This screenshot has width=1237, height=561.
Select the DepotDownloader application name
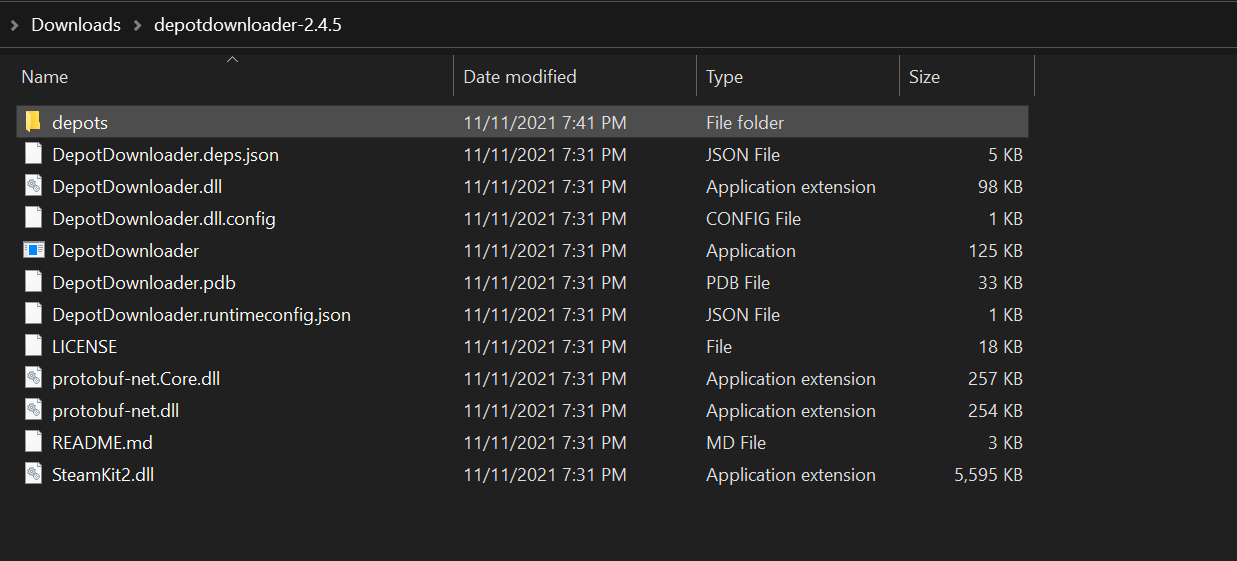tap(125, 251)
